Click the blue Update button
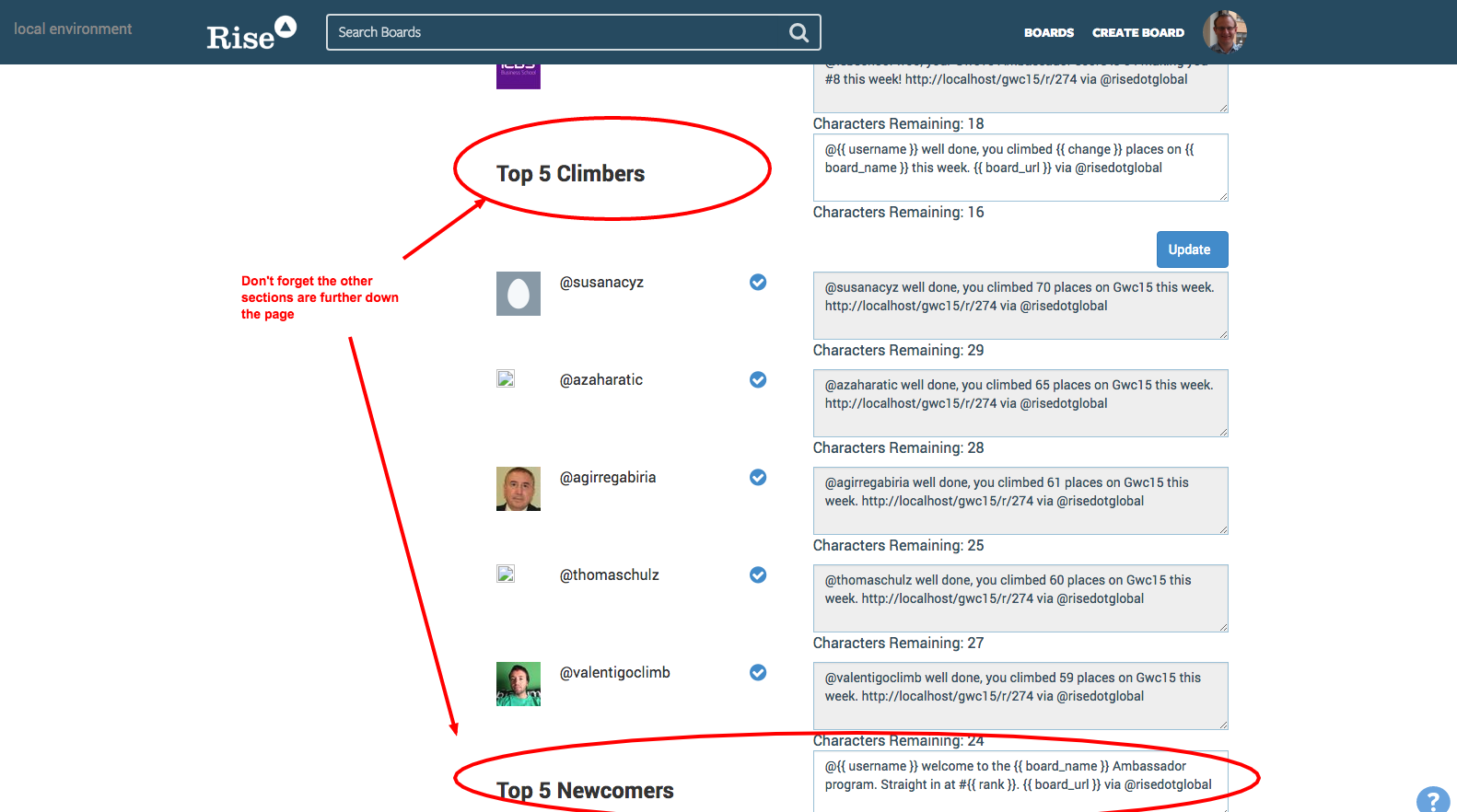 coord(1192,249)
